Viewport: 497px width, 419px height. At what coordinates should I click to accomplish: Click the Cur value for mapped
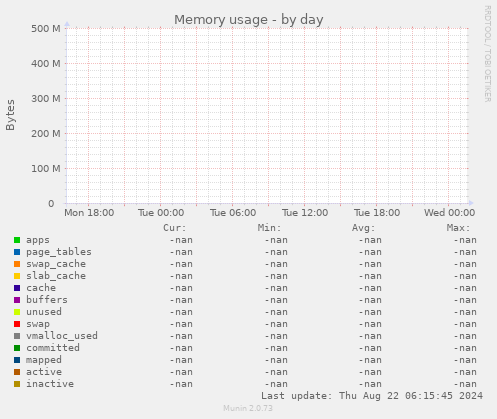(x=181, y=360)
